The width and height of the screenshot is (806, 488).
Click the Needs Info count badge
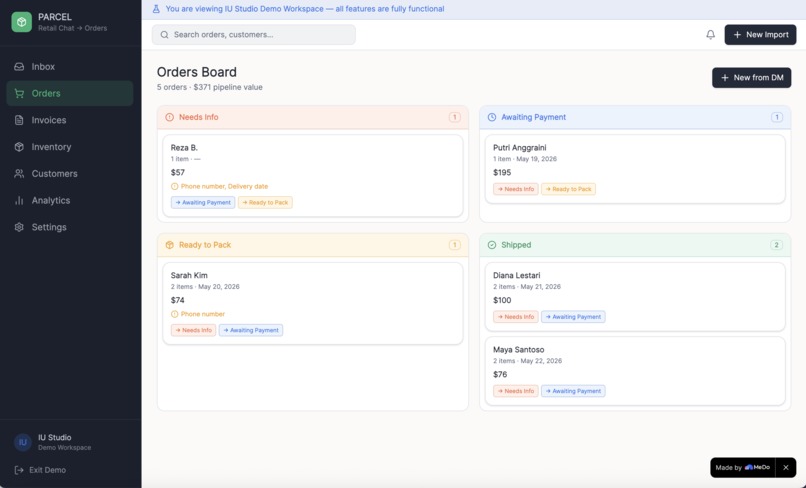[454, 117]
